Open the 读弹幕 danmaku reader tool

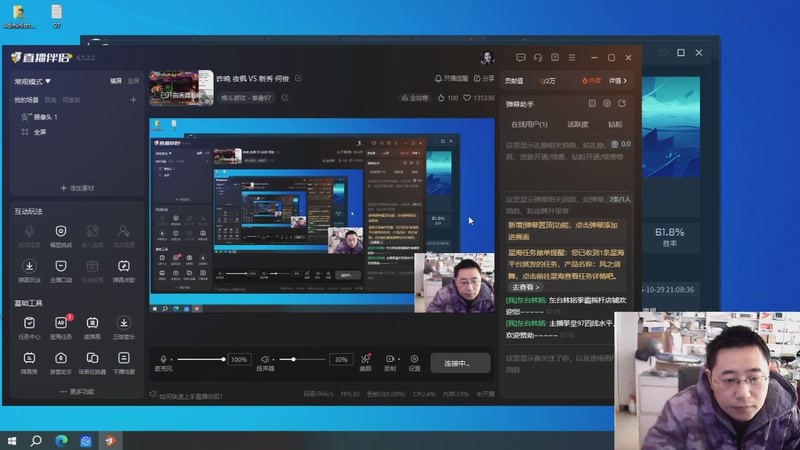tap(92, 327)
